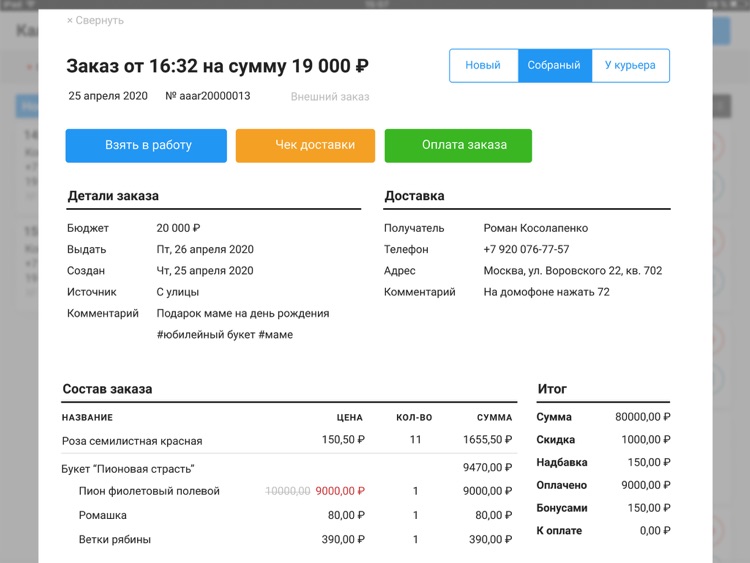The height and width of the screenshot is (563, 750).
Task: Click phone number +7 920 076-77-57
Action: tap(526, 249)
